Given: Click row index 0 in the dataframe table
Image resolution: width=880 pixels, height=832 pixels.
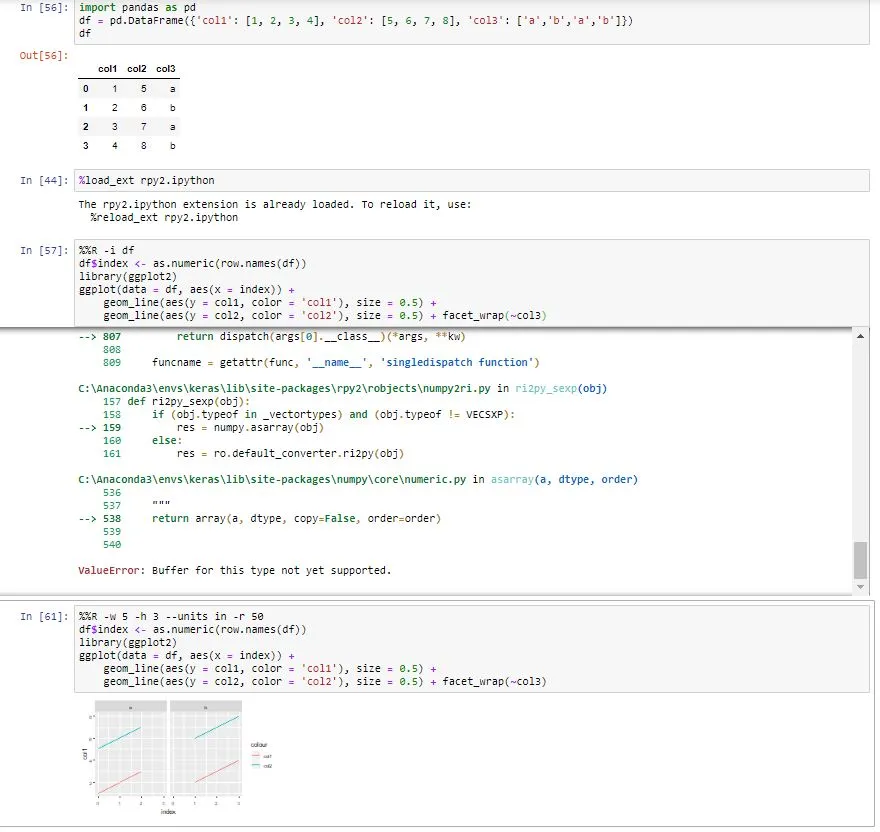Looking at the screenshot, I should [x=85, y=89].
